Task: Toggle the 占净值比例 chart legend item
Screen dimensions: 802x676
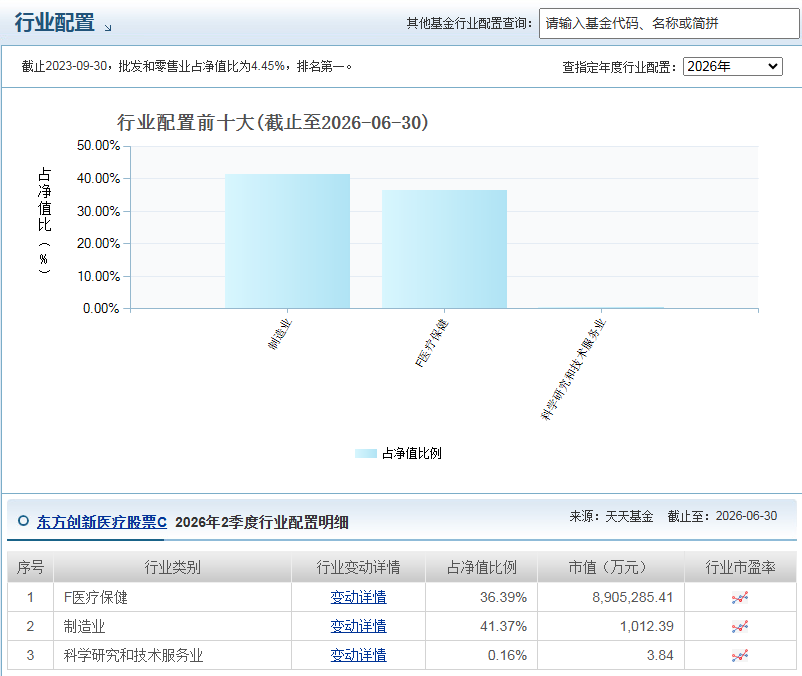Action: coord(398,454)
